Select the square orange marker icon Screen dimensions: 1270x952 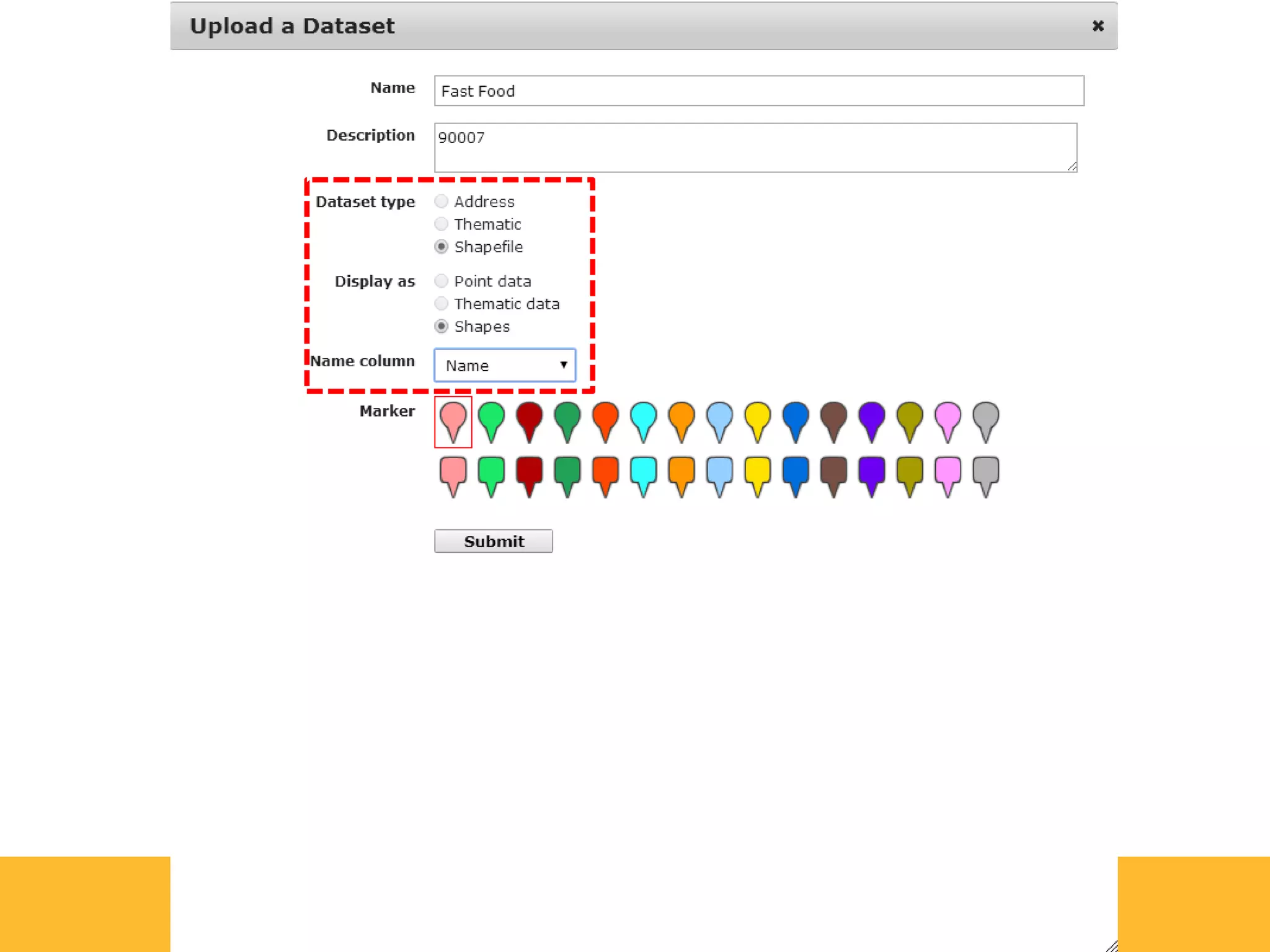coord(681,474)
